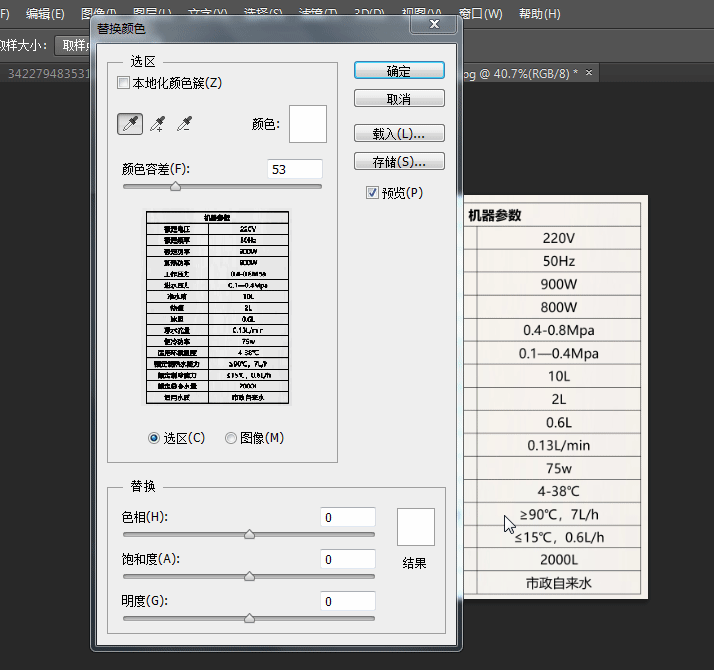
Task: Click the 颜色容差 slider handle
Action: point(175,186)
